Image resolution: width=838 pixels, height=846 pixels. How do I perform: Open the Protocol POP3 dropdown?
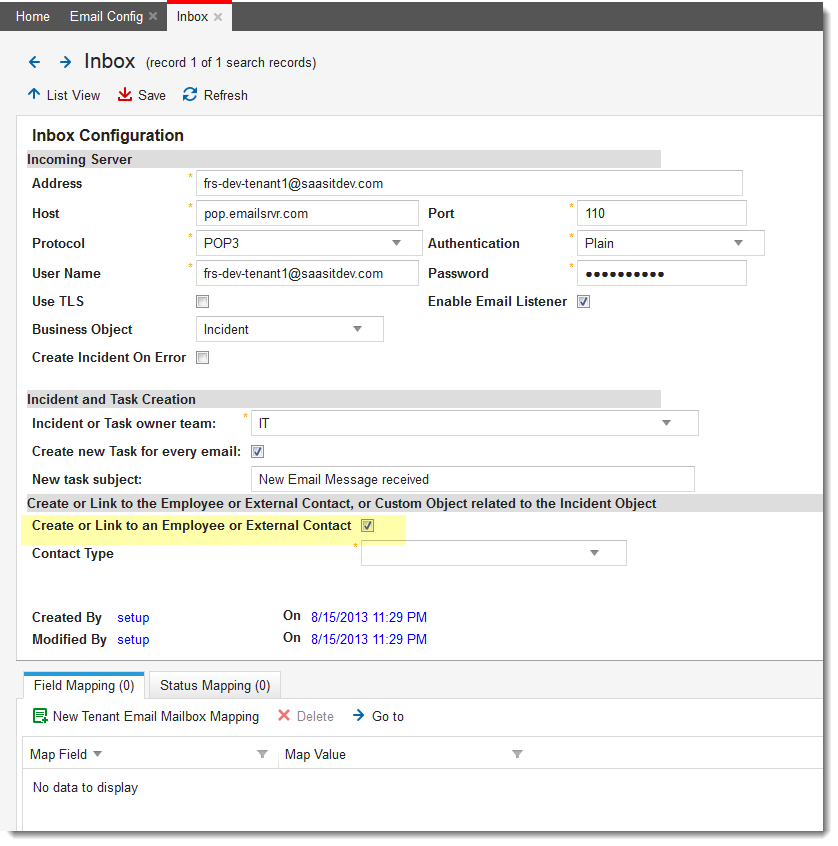397,243
